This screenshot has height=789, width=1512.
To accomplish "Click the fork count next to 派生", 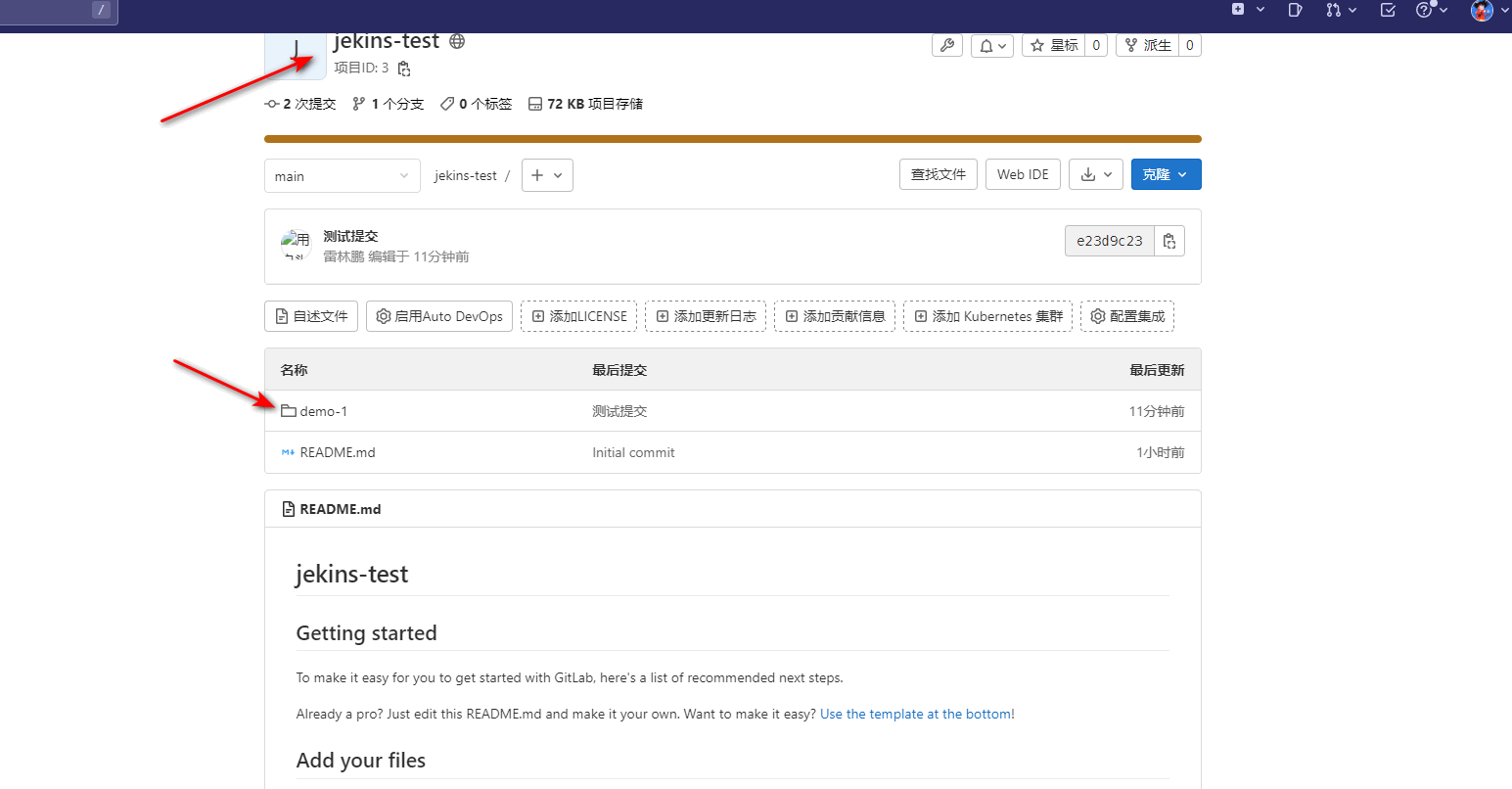I will [x=1190, y=45].
